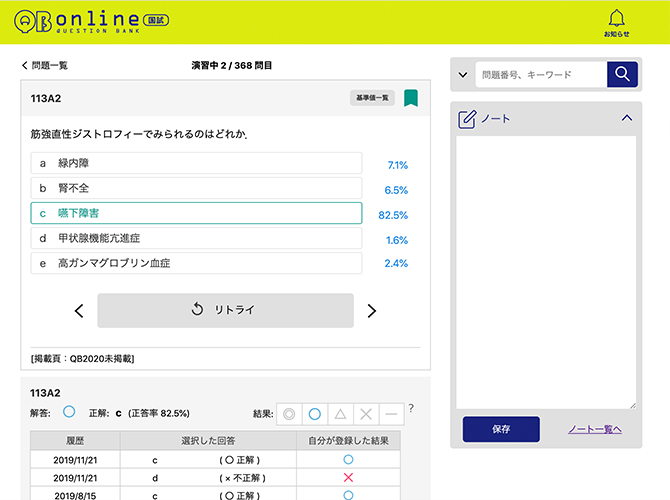Focus the 問題番号、キーワード search field

(x=541, y=74)
